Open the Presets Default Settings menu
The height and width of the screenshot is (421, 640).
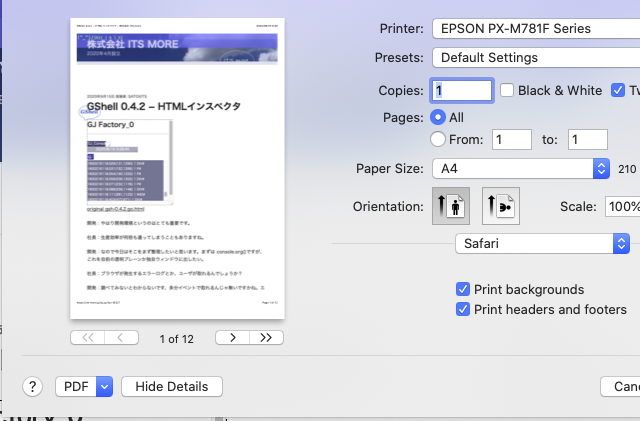tap(535, 57)
